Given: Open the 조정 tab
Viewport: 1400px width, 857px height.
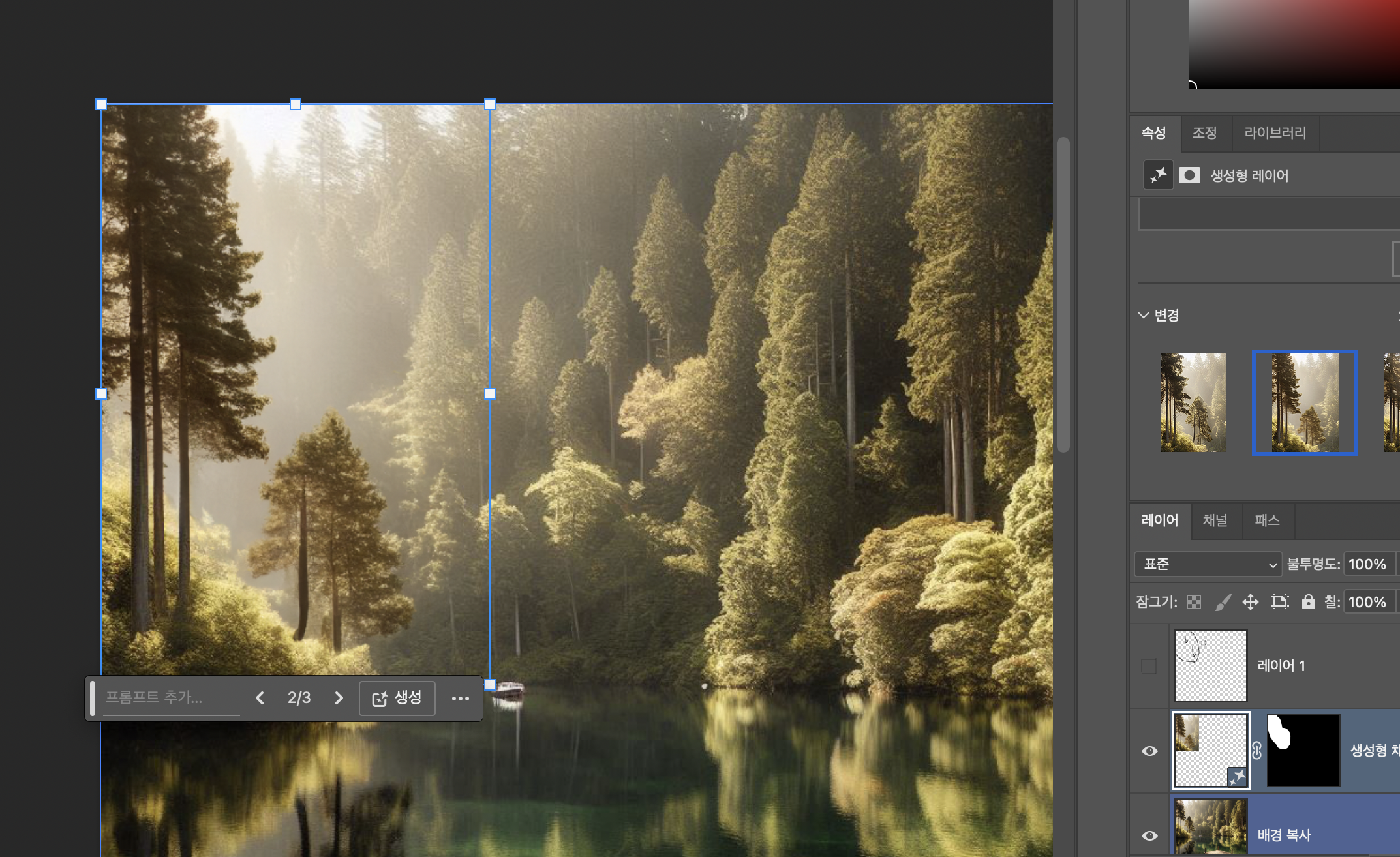Looking at the screenshot, I should (1204, 133).
